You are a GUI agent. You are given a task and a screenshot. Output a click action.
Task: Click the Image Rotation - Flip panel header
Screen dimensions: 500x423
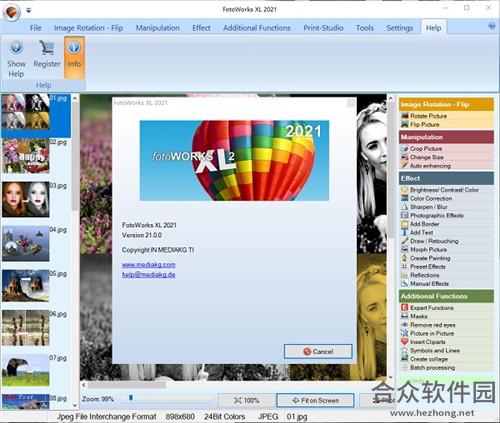pyautogui.click(x=446, y=104)
